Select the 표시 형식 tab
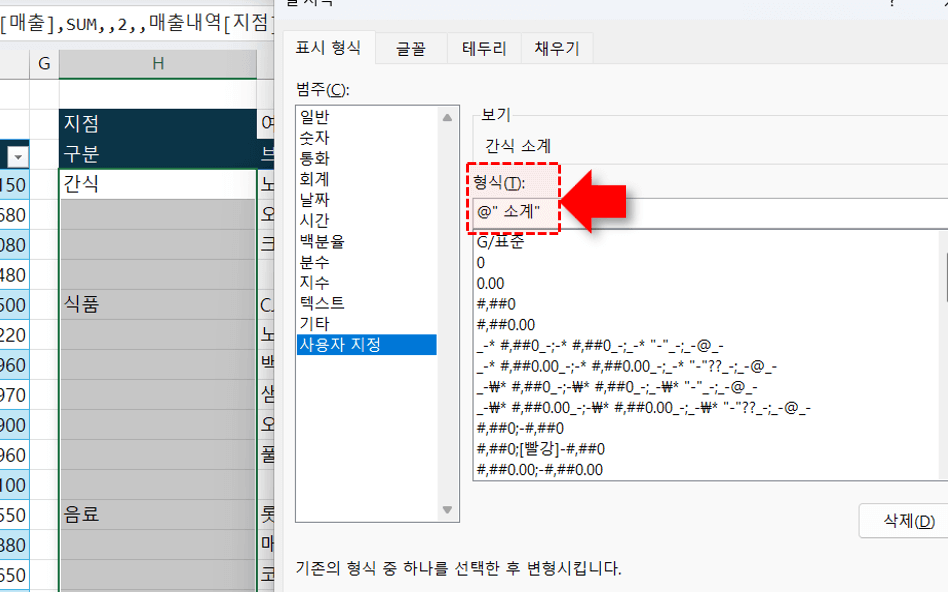Viewport: 948px width, 592px height. click(329, 48)
